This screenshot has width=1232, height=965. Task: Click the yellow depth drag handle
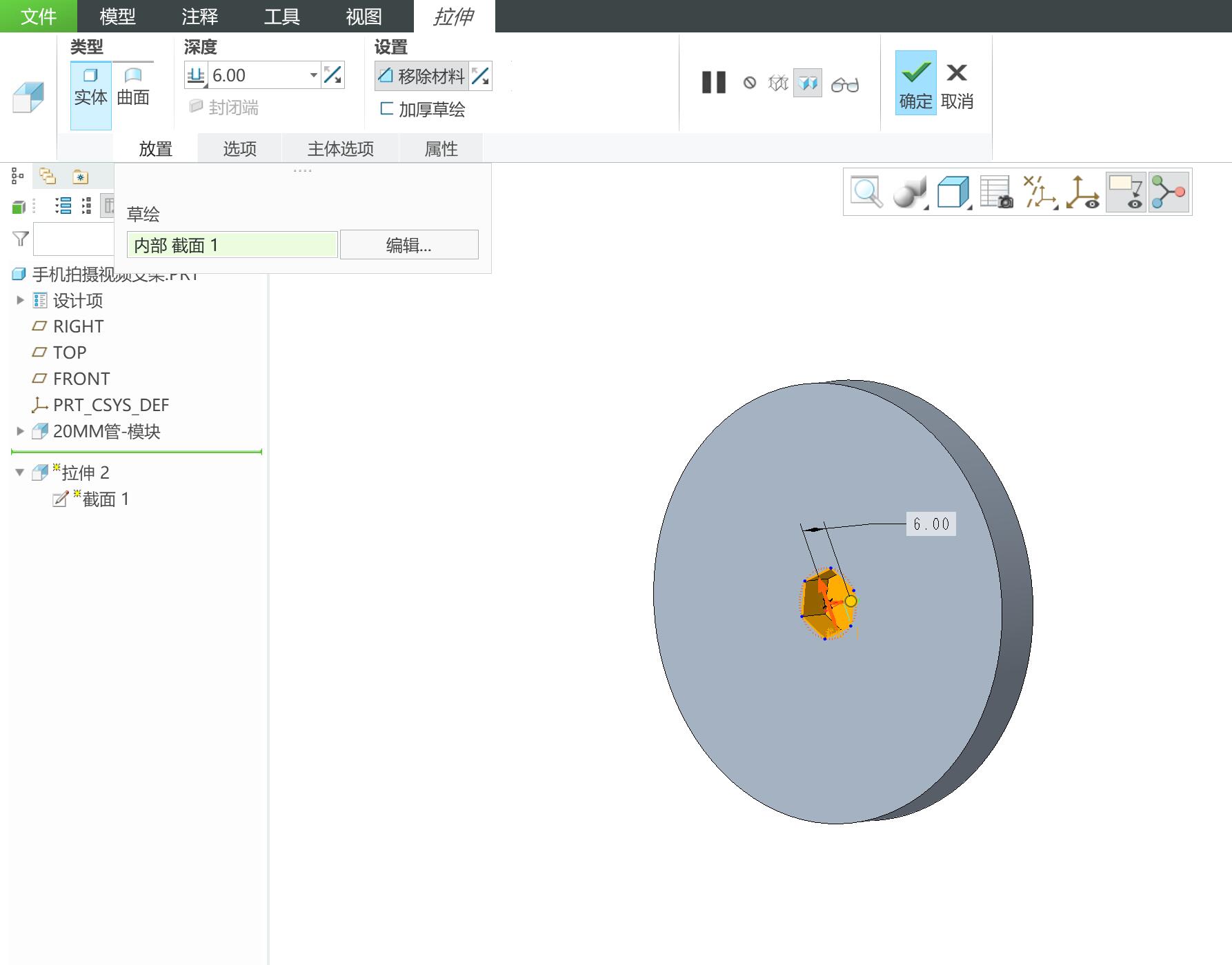(851, 601)
